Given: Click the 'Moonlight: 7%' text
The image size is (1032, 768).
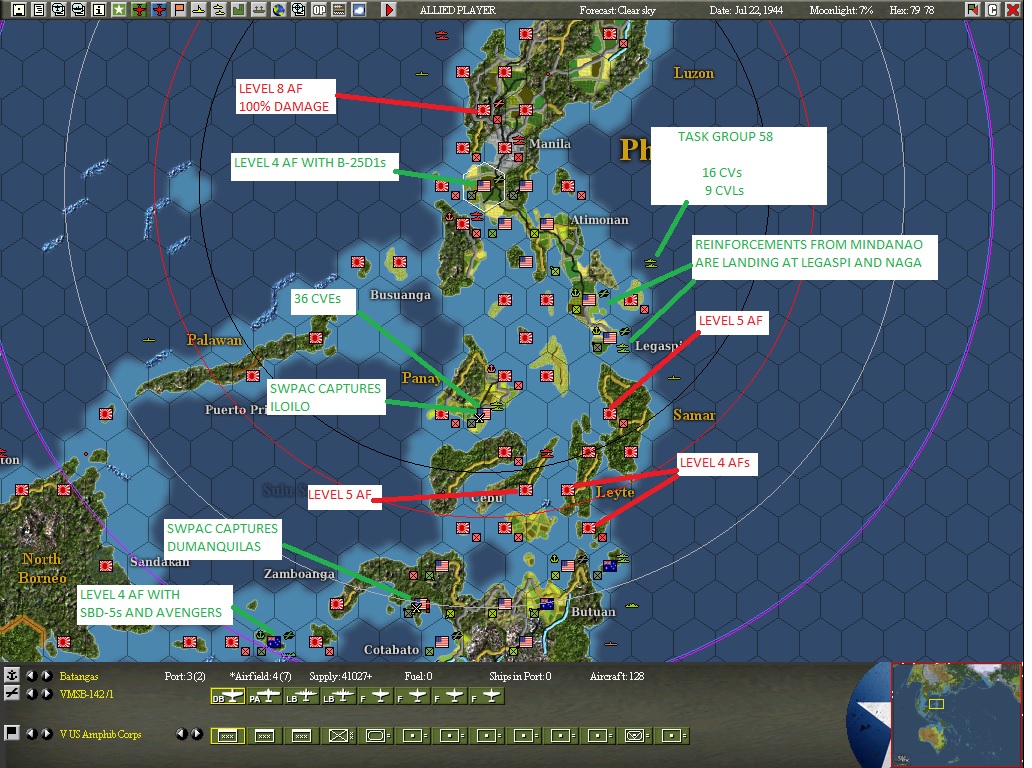Looking at the screenshot, I should tap(841, 10).
